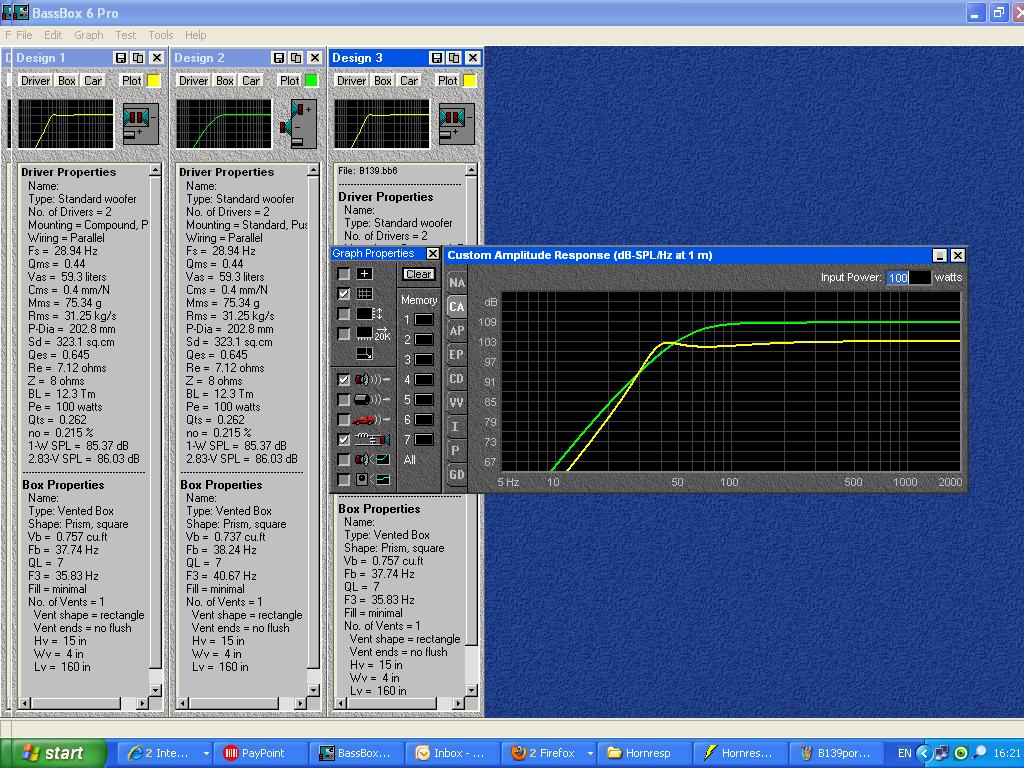Image resolution: width=1024 pixels, height=768 pixels.
Task: Click the driver acoustic response speaker icon
Action: [372, 379]
